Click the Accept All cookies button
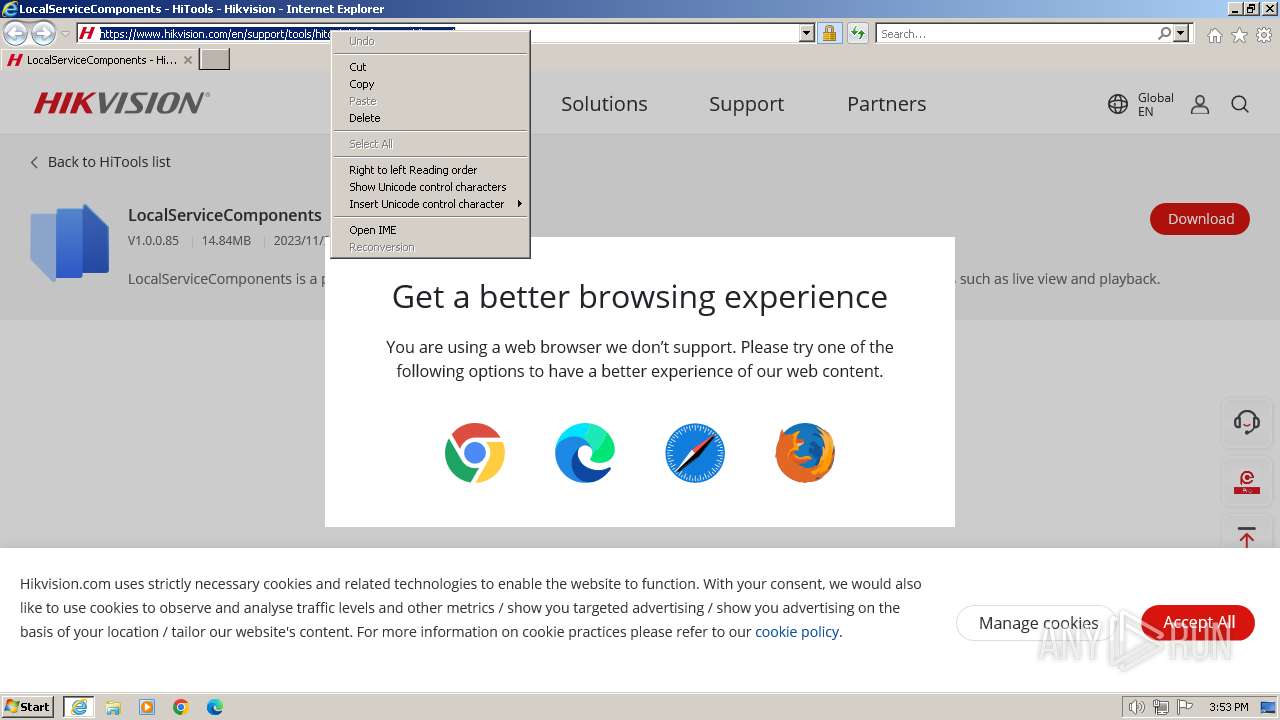Image resolution: width=1280 pixels, height=720 pixels. [x=1198, y=622]
